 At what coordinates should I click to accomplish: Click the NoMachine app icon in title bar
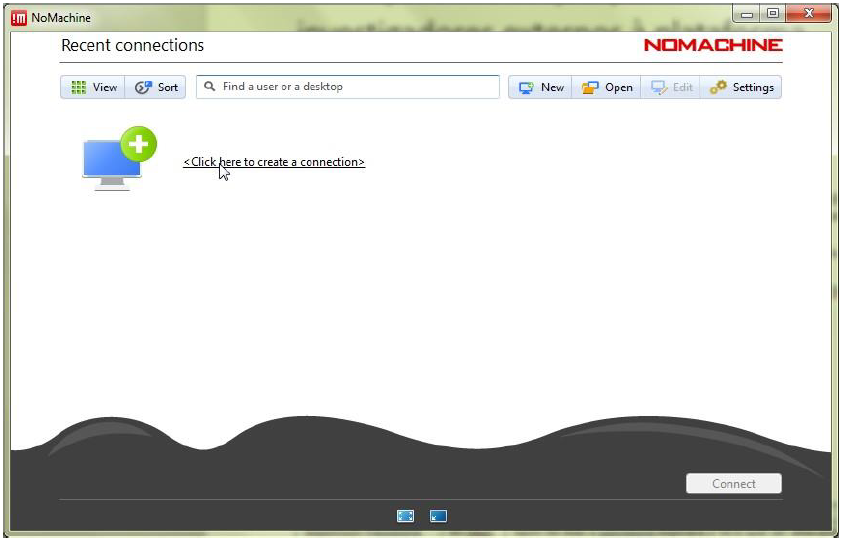coord(18,17)
